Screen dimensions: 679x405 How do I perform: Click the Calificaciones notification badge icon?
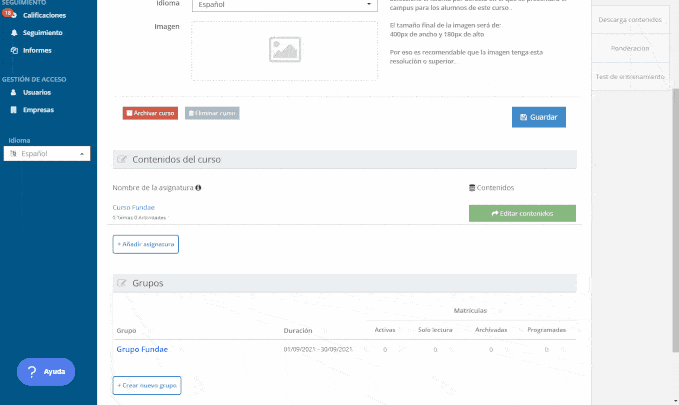click(x=9, y=15)
